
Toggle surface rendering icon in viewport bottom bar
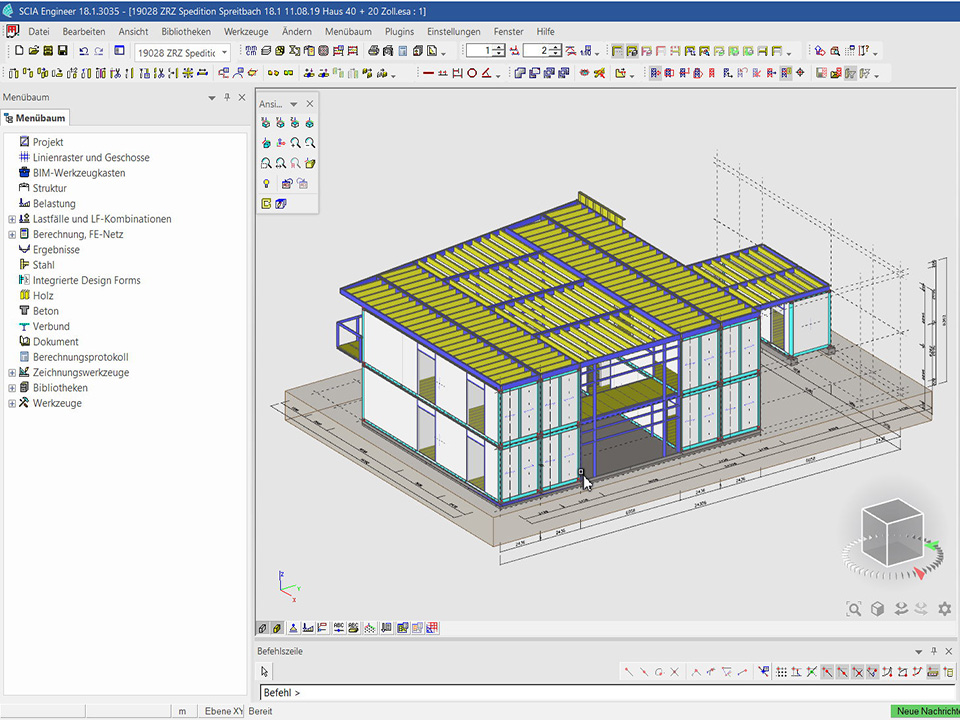pos(277,628)
